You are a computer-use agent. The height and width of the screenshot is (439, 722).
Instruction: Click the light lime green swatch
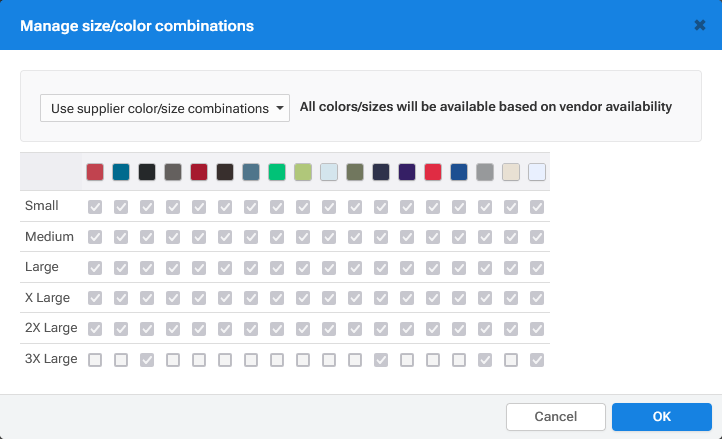[303, 172]
